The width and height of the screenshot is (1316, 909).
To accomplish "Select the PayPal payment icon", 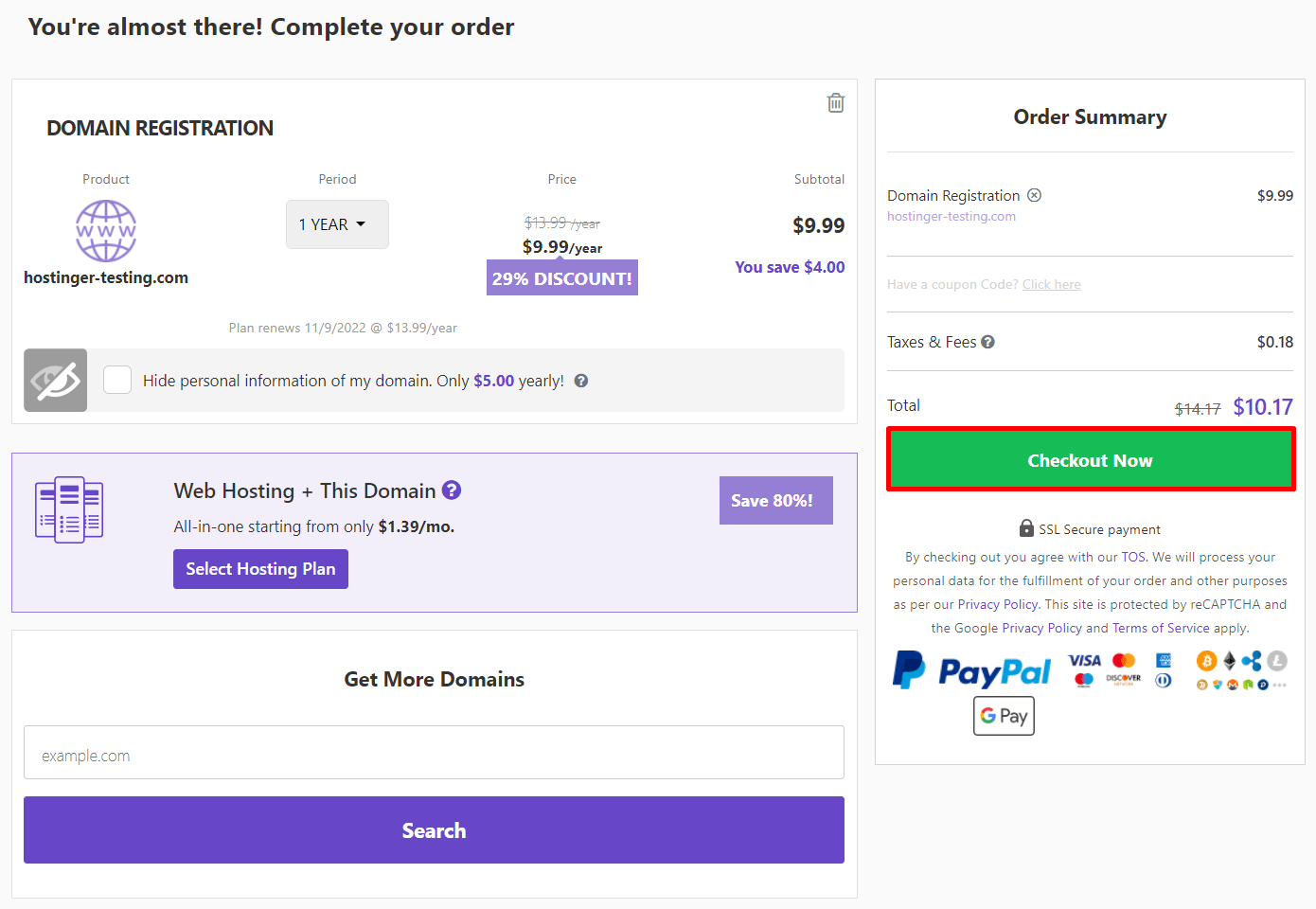I will (971, 670).
